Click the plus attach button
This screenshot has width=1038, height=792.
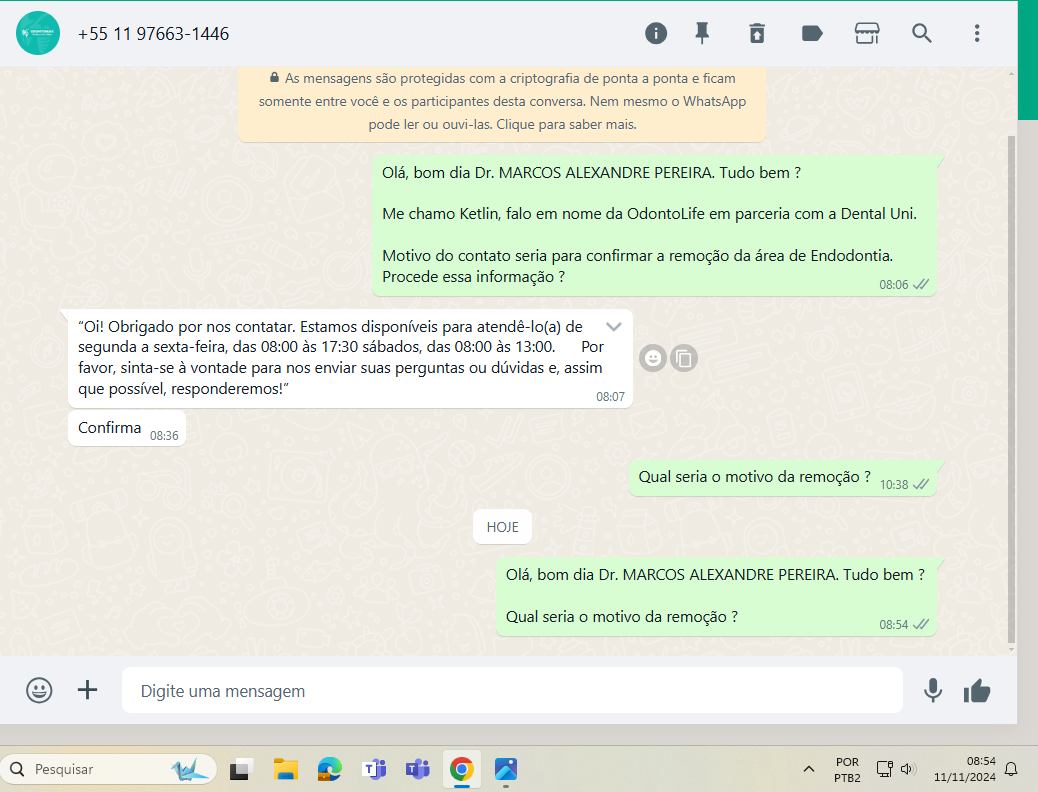[x=88, y=690]
